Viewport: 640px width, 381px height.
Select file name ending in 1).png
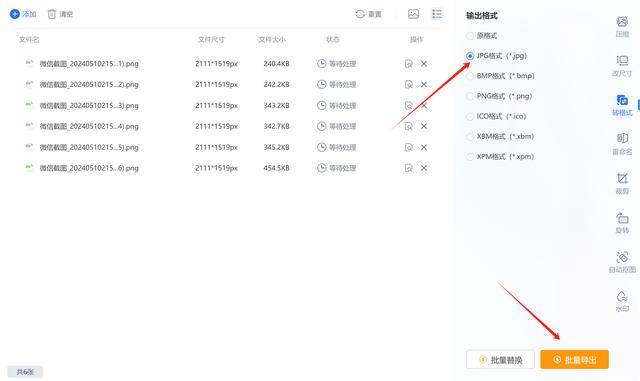click(x=89, y=64)
